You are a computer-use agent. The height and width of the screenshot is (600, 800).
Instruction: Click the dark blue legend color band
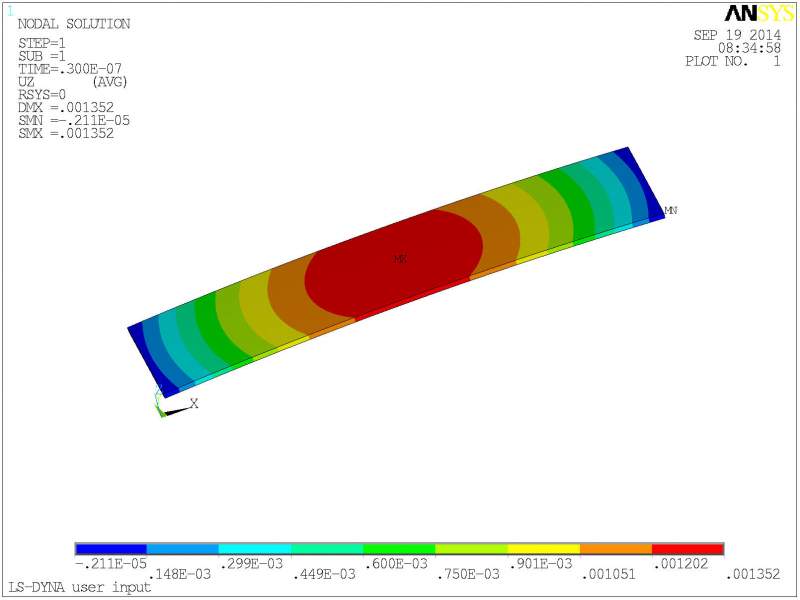pos(111,549)
